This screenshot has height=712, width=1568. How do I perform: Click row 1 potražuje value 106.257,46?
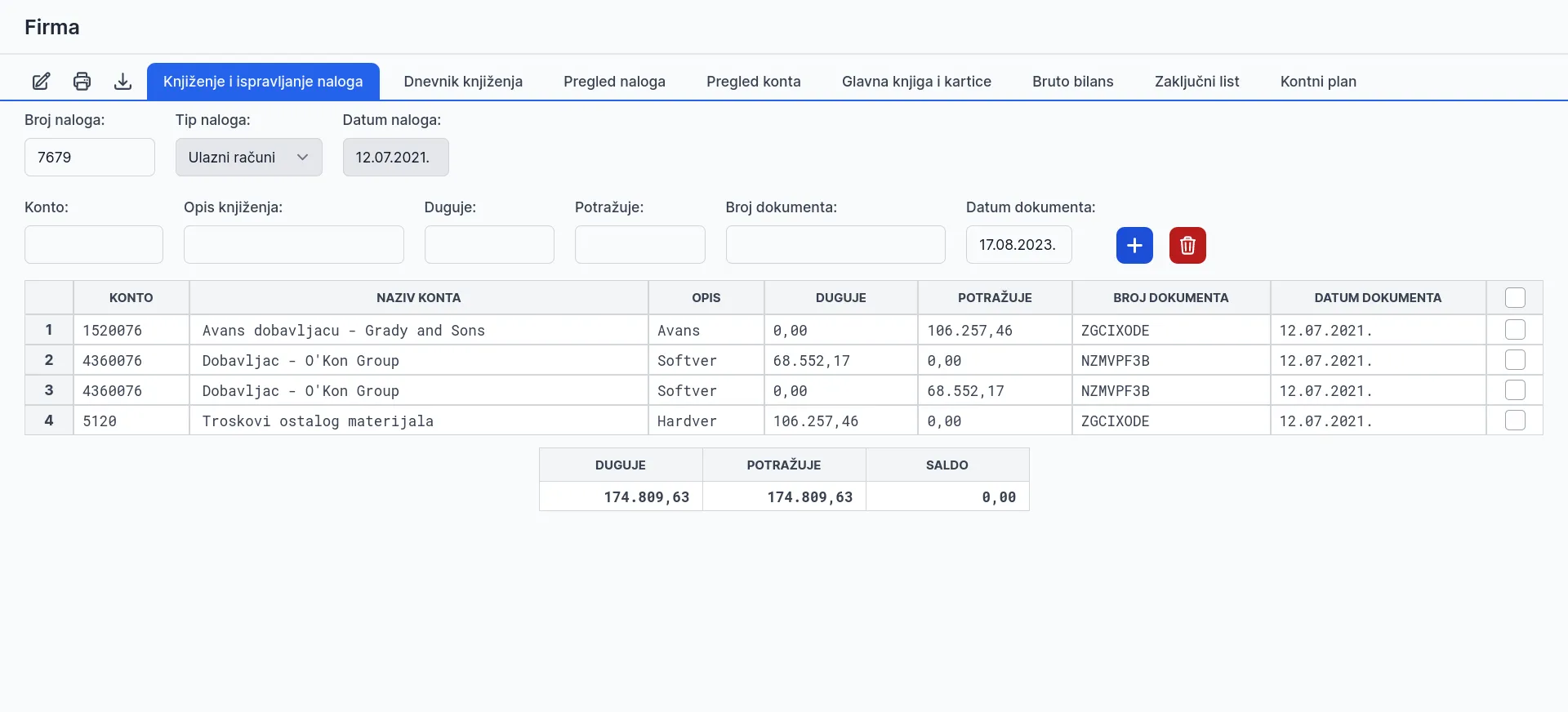tap(995, 330)
